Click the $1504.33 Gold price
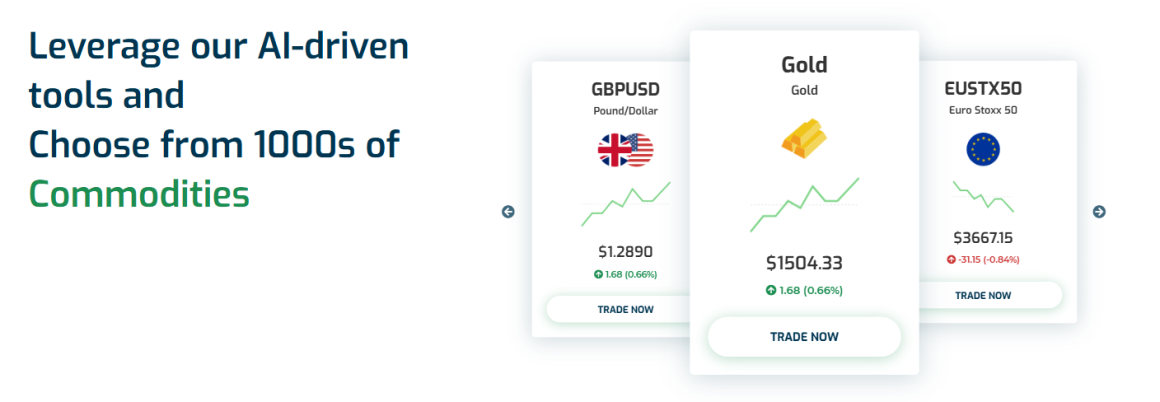1160x402 pixels. [x=804, y=263]
